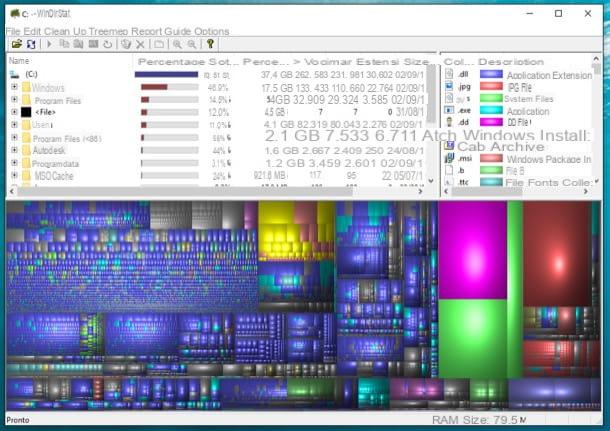The height and width of the screenshot is (431, 610).
Task: Click the .jpg file type icon
Action: click(x=449, y=86)
